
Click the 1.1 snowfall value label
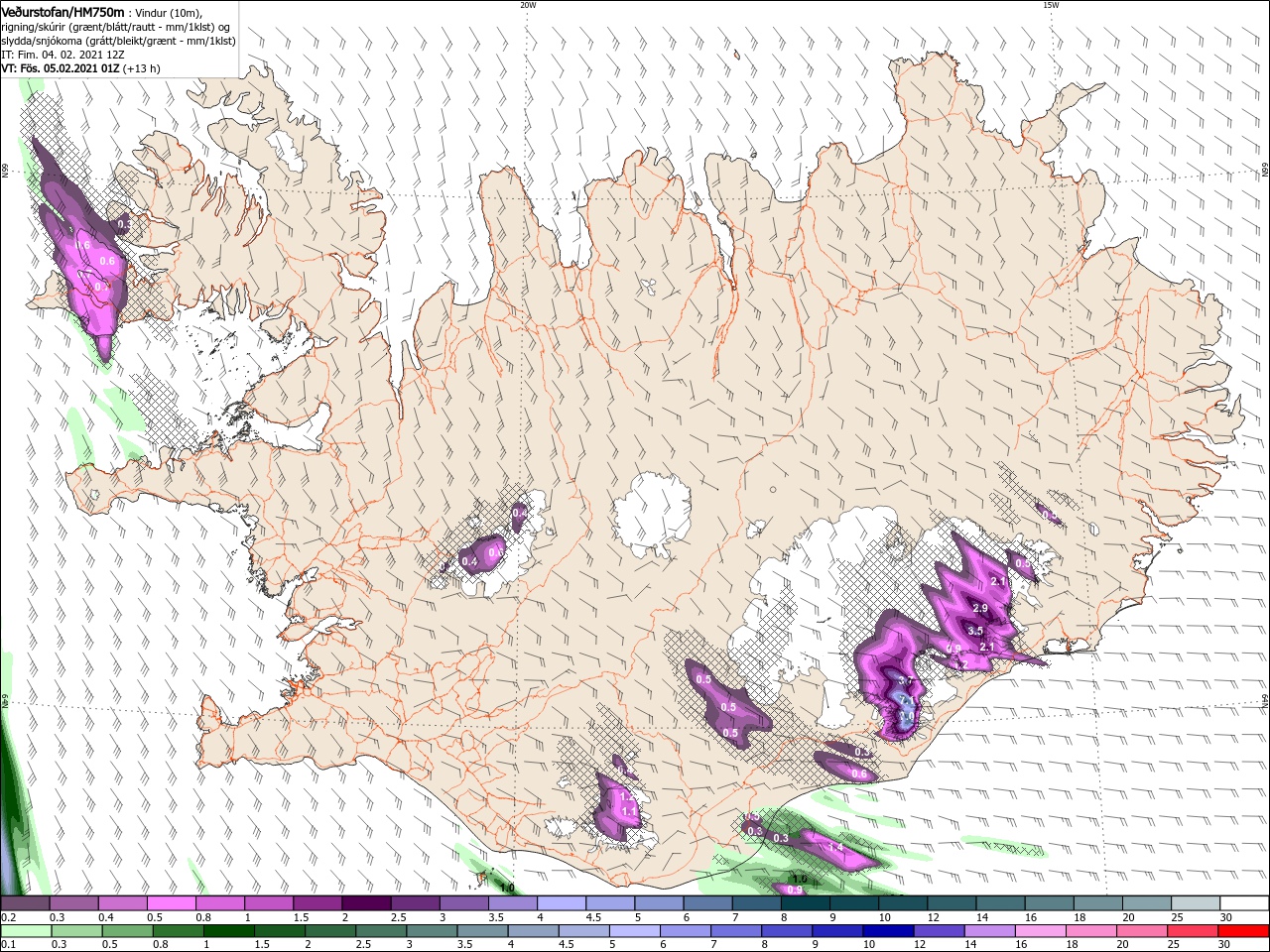[628, 811]
